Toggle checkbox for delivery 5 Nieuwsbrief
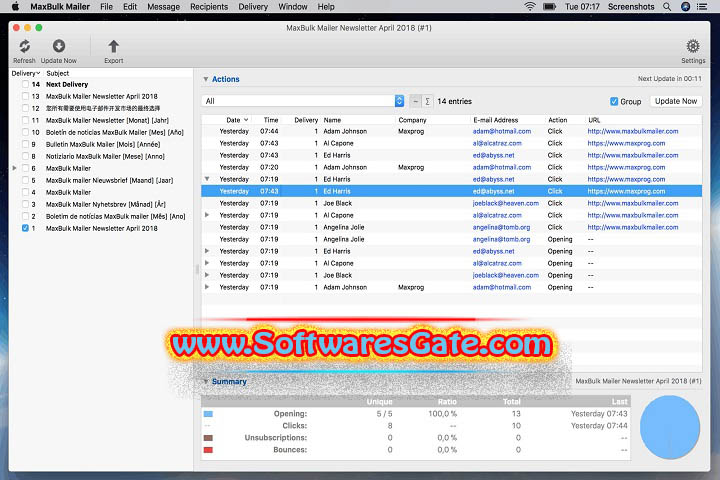Screen dimensions: 720x480 coord(25,181)
